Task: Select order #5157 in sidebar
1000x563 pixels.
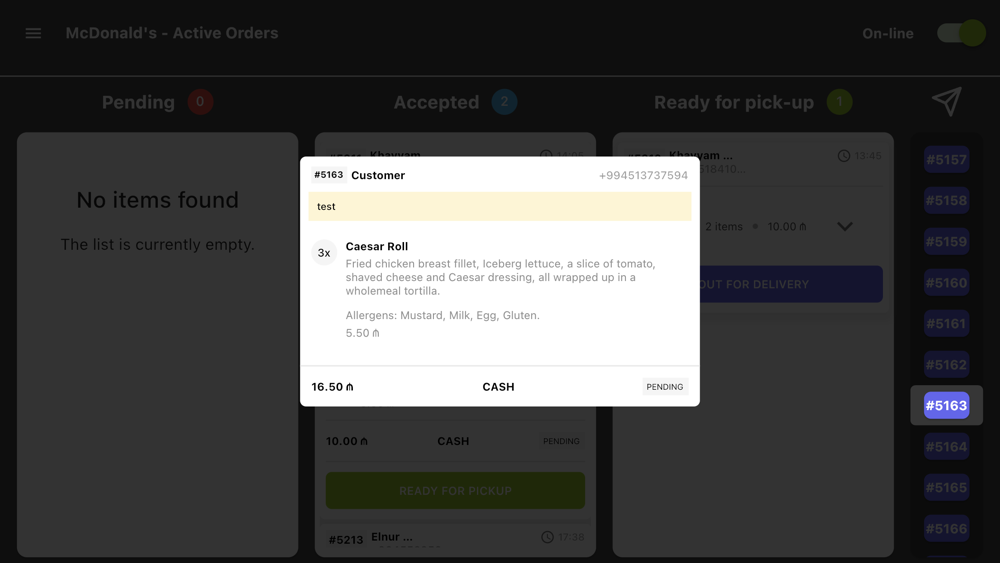Action: point(946,159)
